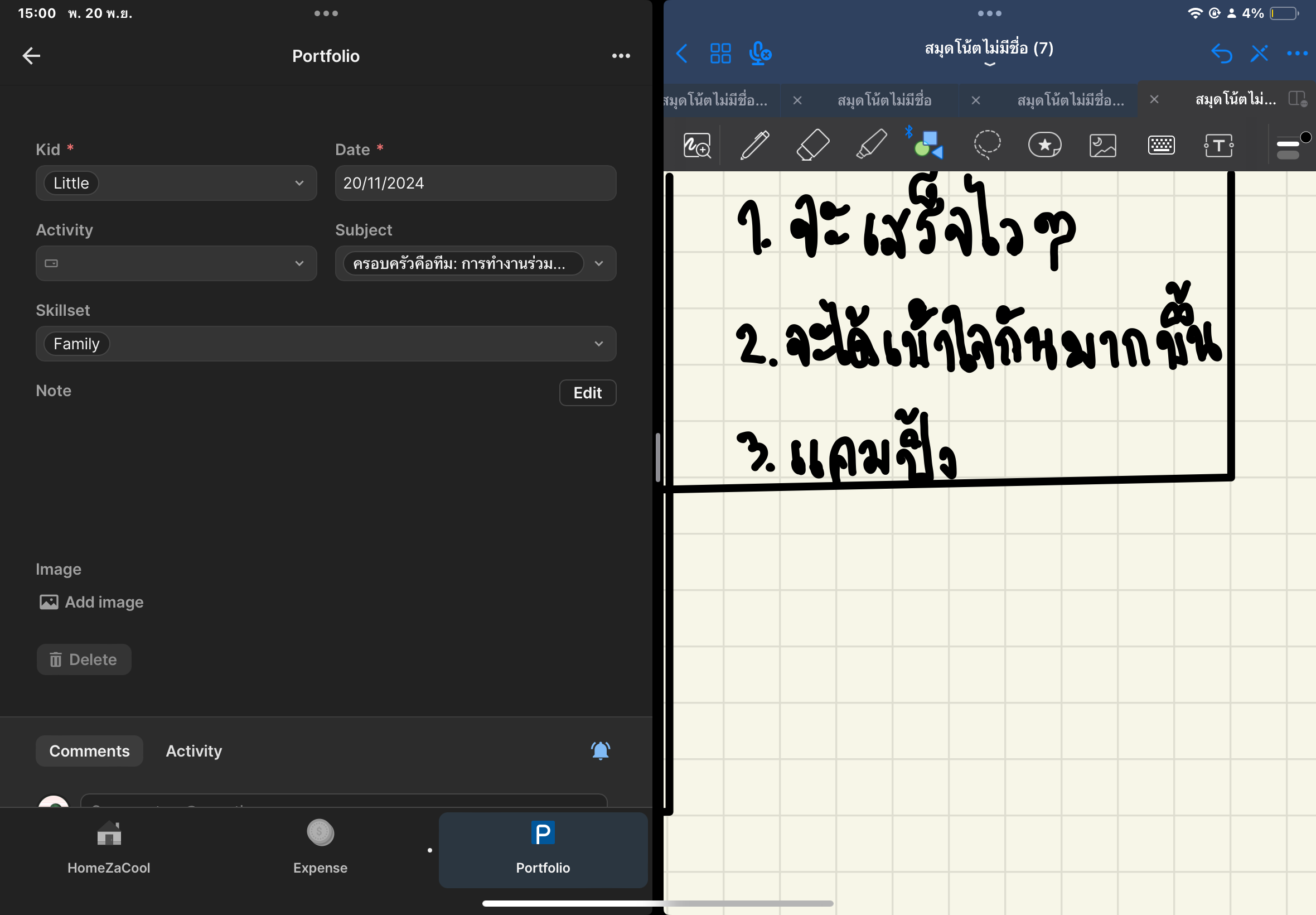Select the pen tool in toolbar

pos(755,145)
